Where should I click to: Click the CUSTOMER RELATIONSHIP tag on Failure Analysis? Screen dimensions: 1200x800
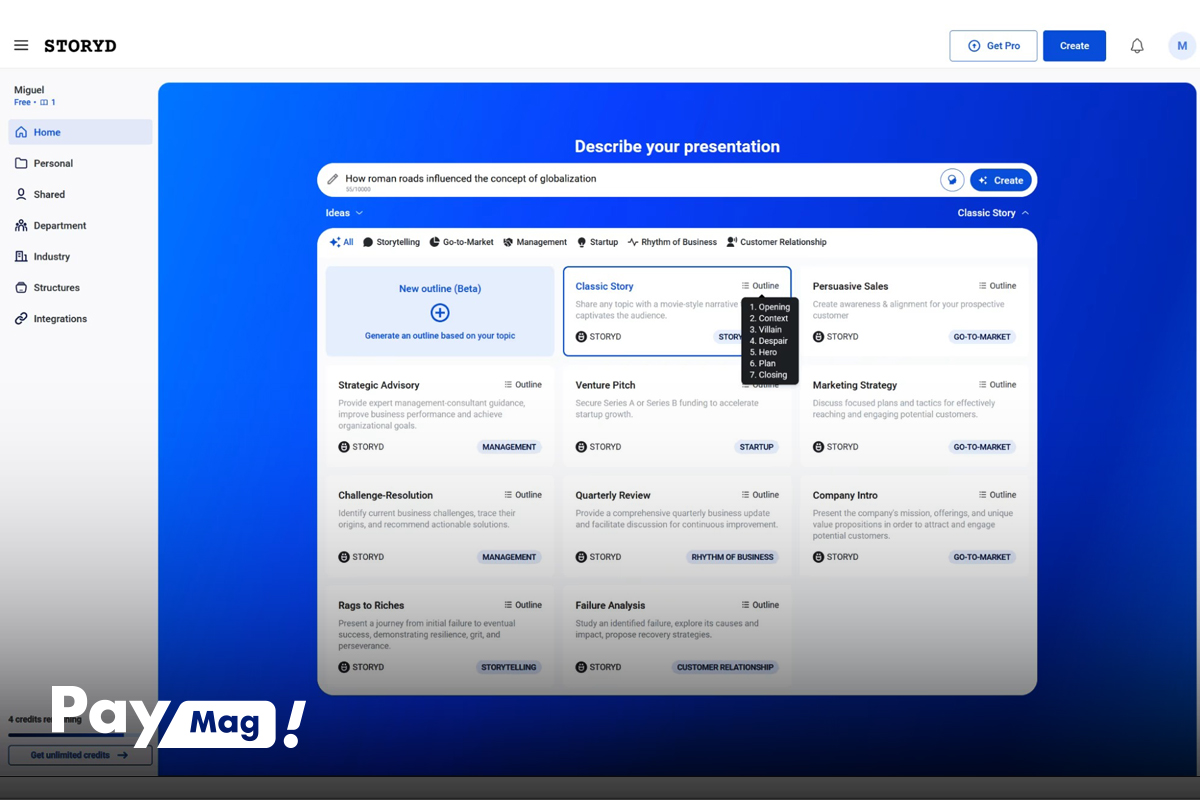pyautogui.click(x=726, y=667)
